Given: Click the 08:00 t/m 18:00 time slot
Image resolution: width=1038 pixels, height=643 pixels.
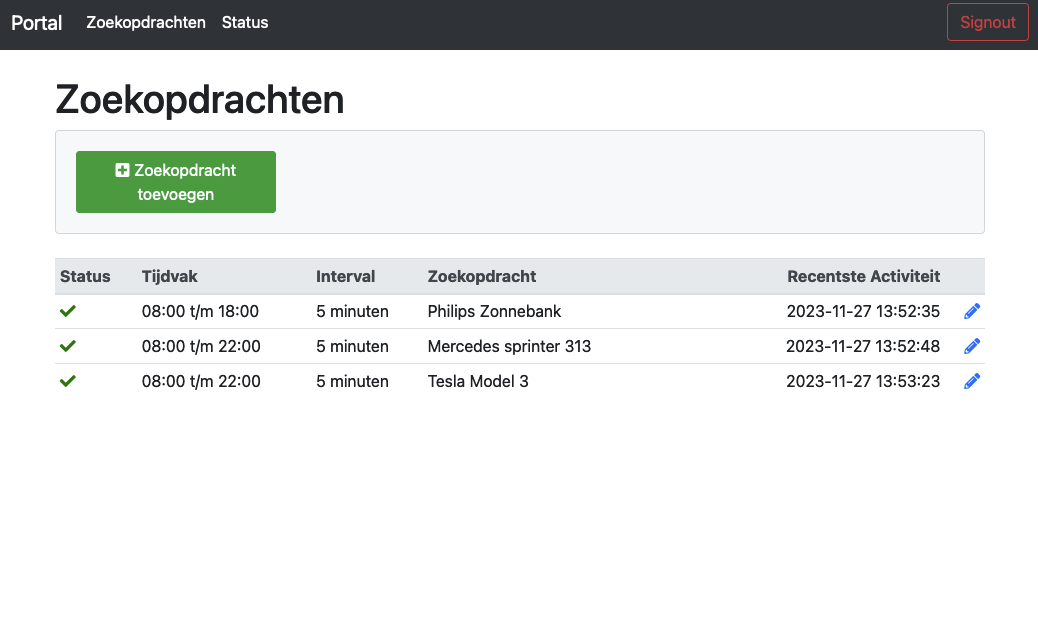Looking at the screenshot, I should pyautogui.click(x=200, y=311).
